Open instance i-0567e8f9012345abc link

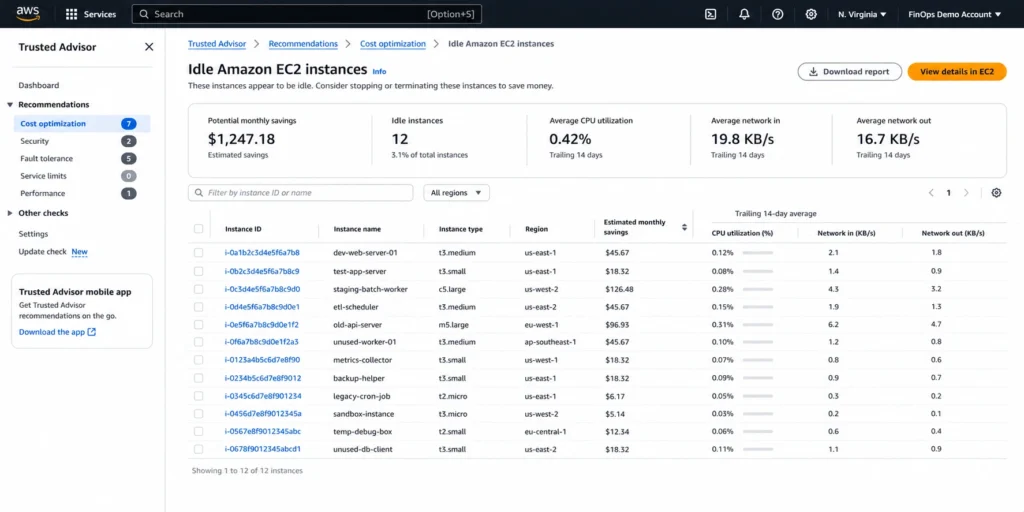click(x=263, y=431)
